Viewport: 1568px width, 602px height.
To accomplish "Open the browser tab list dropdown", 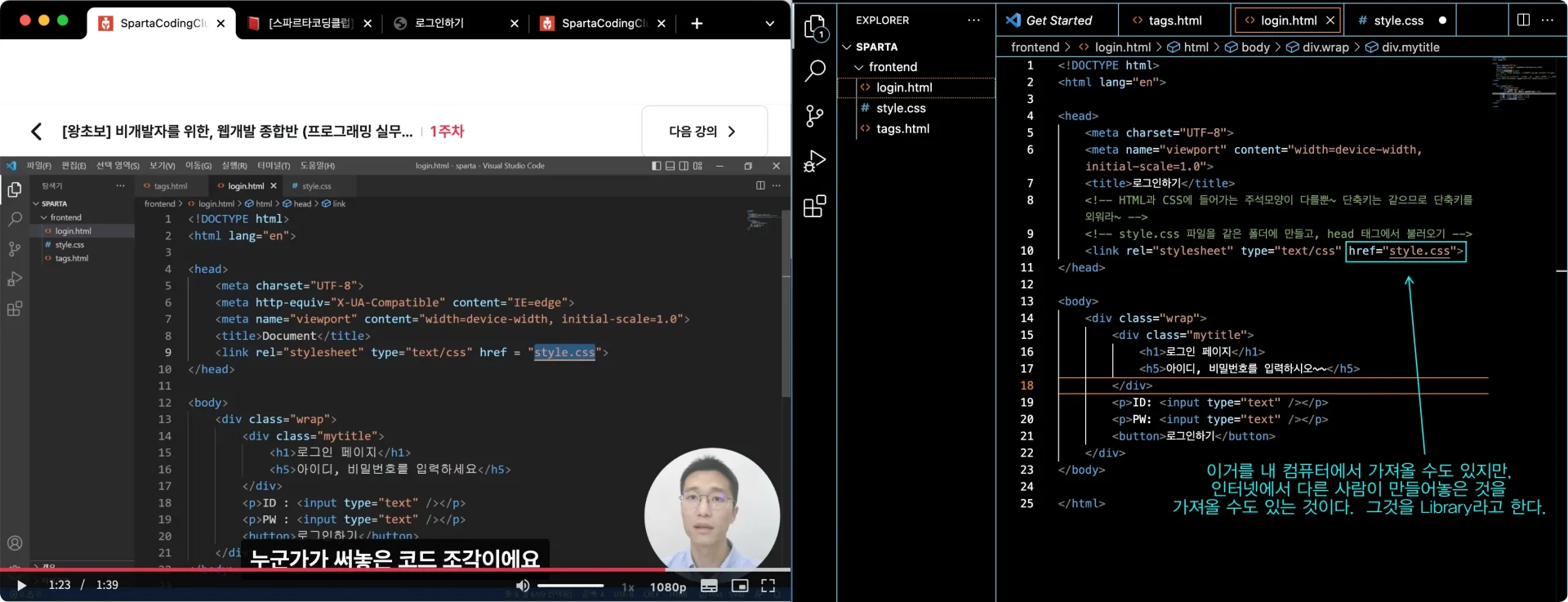I will 769,24.
